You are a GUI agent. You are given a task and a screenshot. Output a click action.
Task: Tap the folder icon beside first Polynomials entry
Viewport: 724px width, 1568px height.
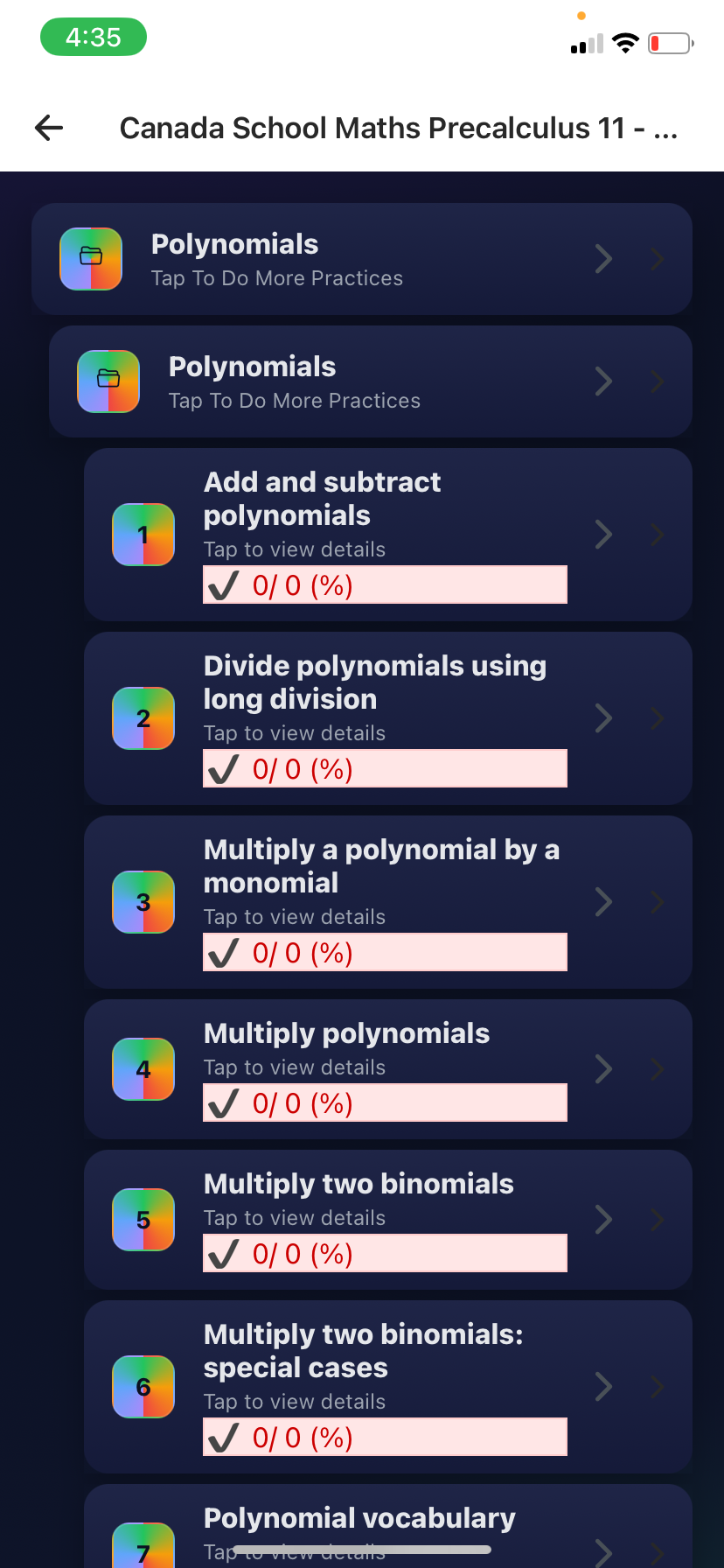[x=91, y=259]
